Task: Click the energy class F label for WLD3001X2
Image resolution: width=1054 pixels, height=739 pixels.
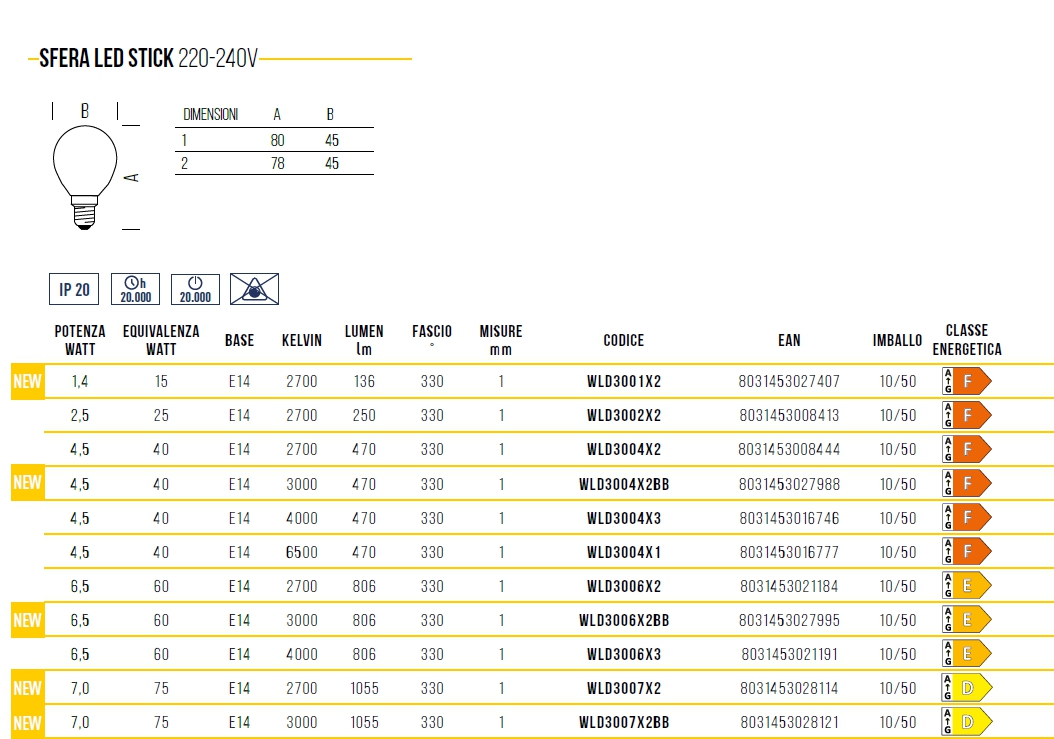Action: [966, 381]
